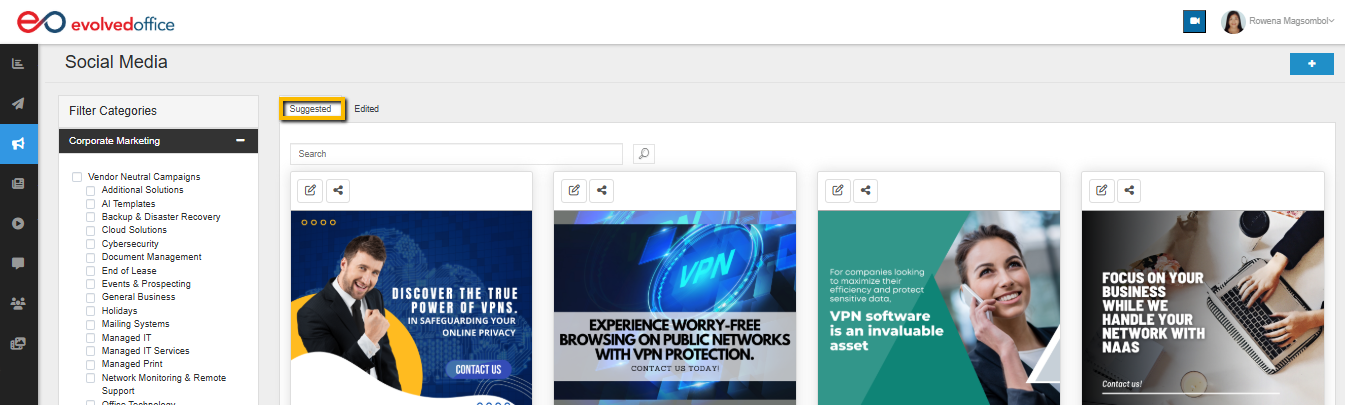Open the Discover True Power of VPNs thumbnail

[x=411, y=307]
